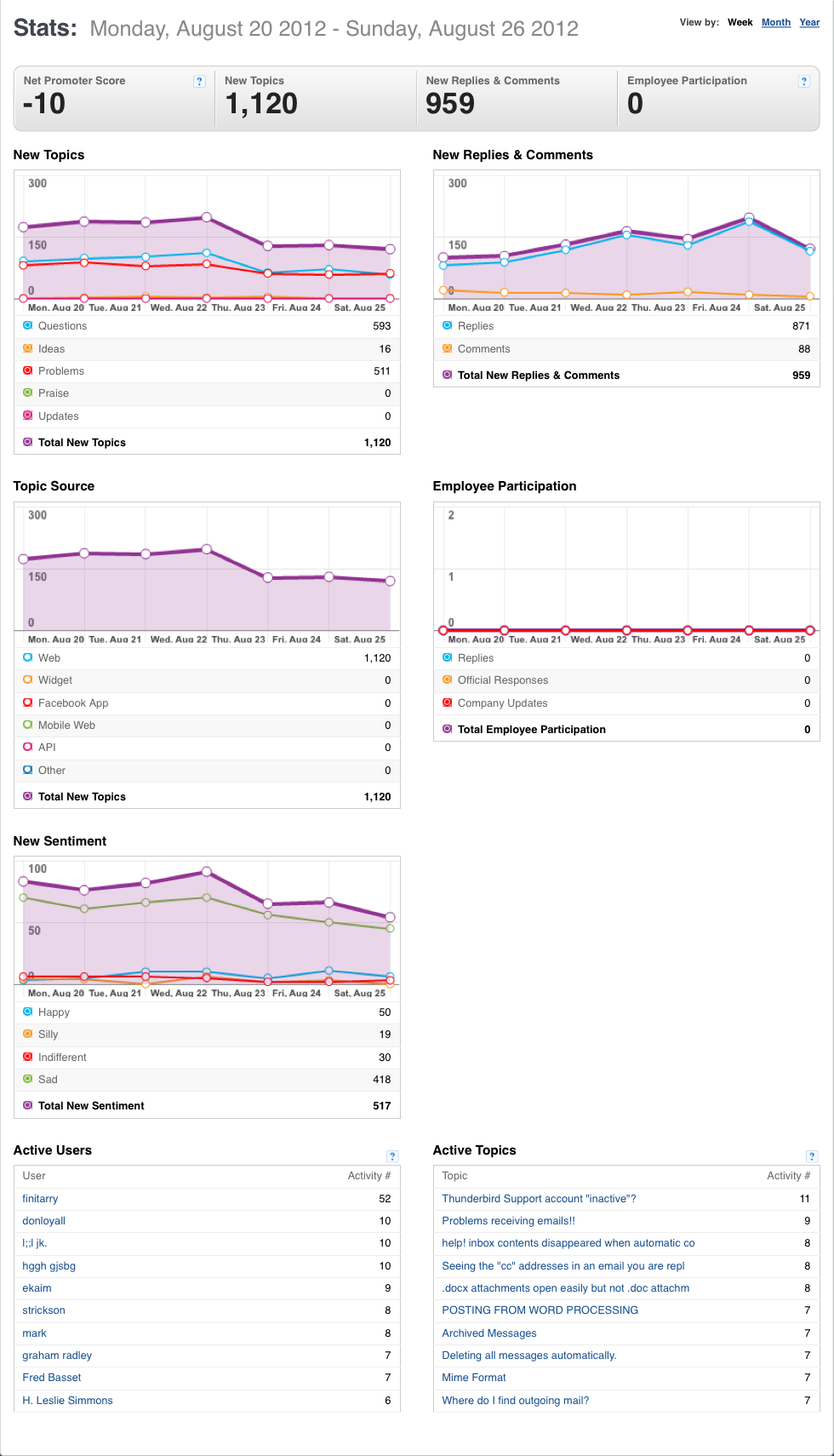Click the Official Responses legend marker
Image resolution: width=834 pixels, height=1456 pixels.
(x=448, y=679)
